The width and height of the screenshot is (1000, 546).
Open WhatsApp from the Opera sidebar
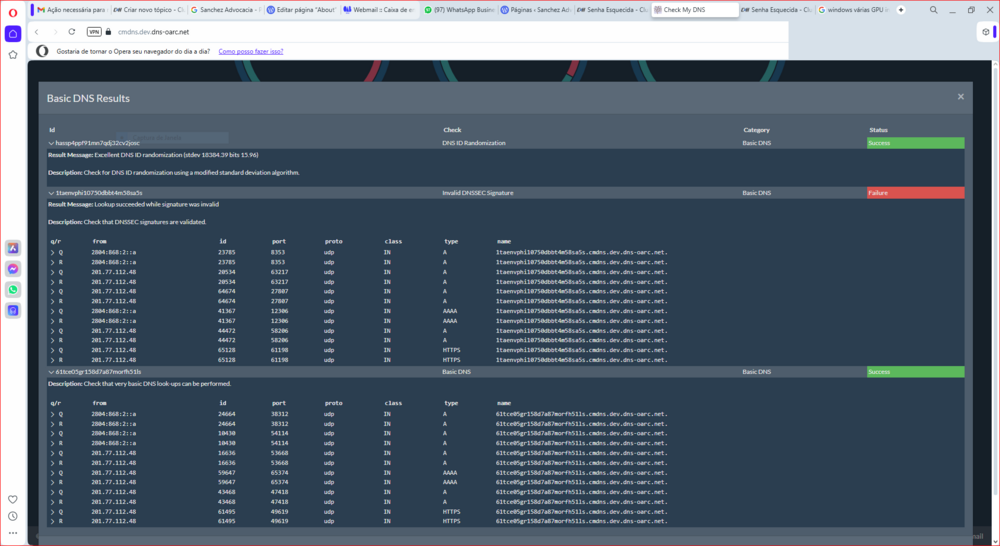coord(13,289)
